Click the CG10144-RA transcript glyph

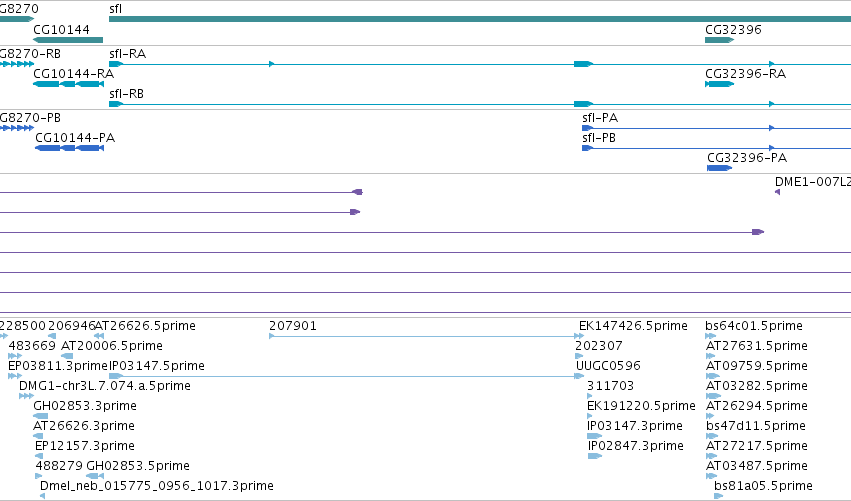point(68,84)
